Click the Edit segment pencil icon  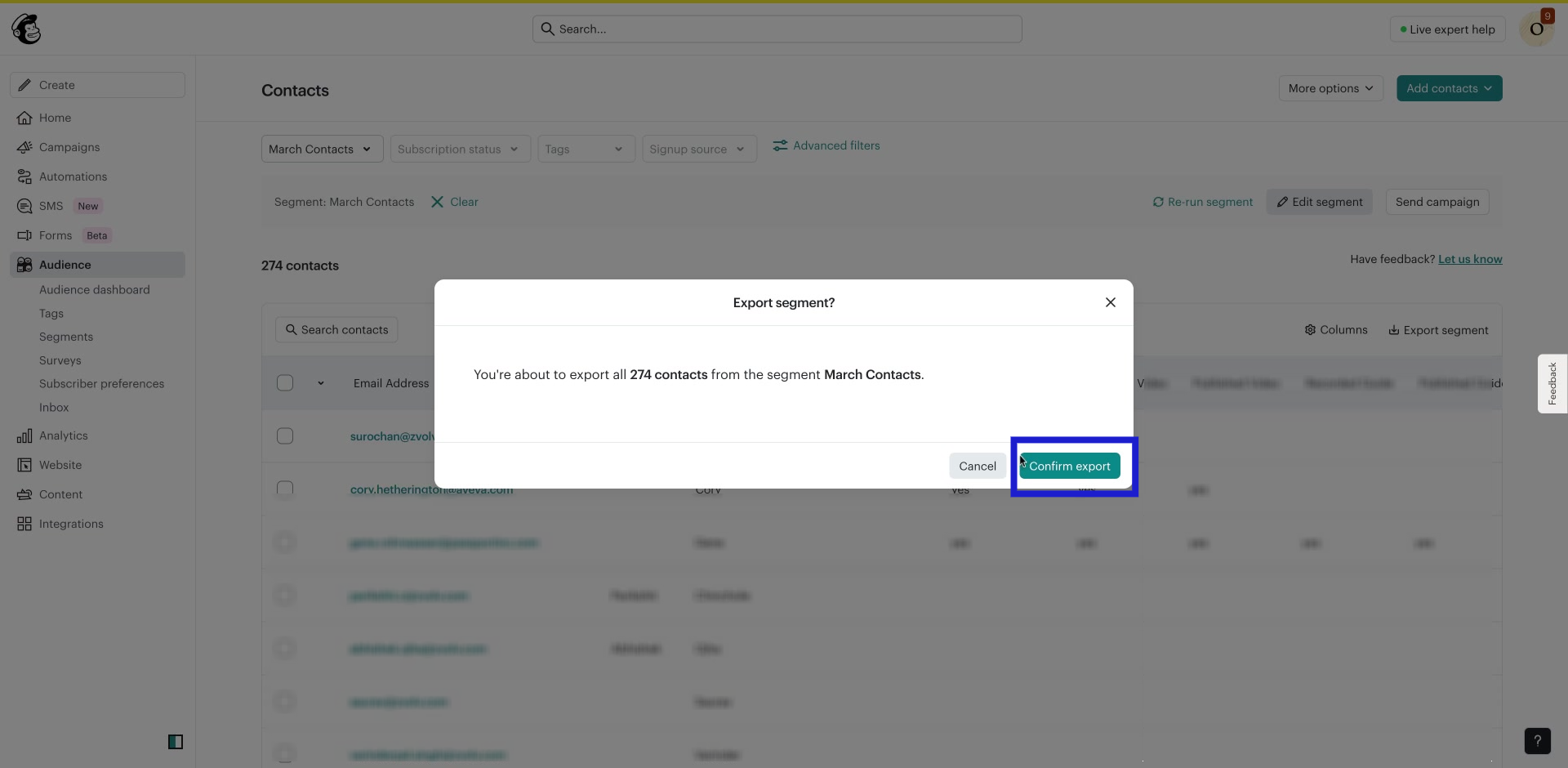1282,202
